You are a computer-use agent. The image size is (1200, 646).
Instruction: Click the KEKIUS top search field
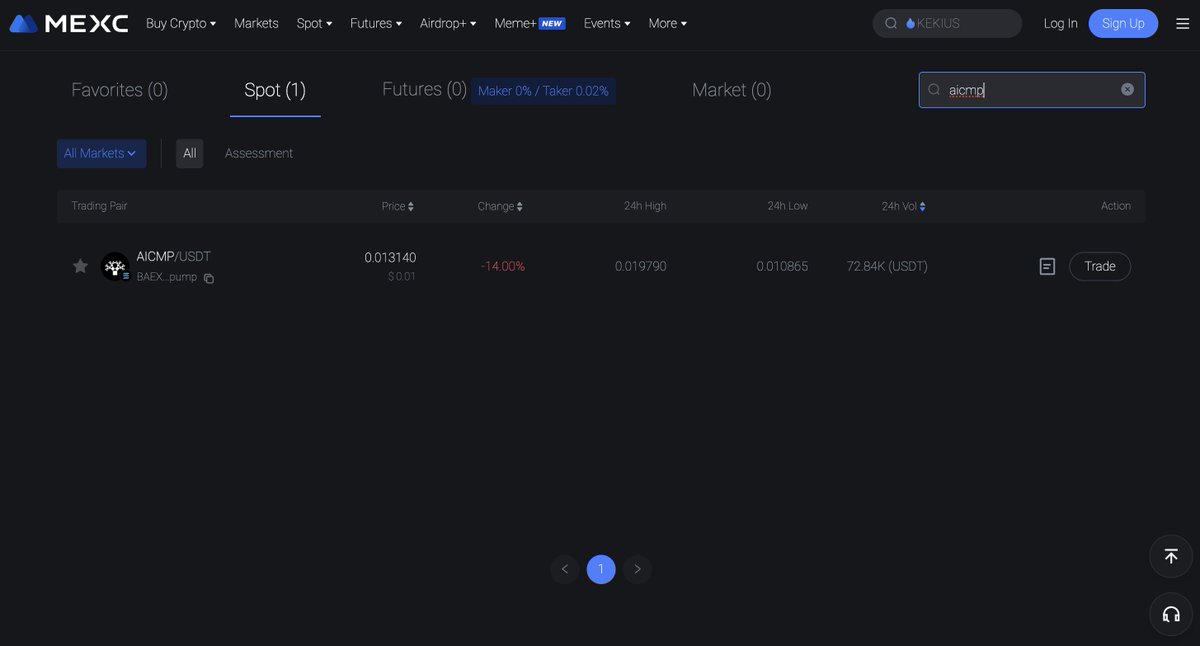(947, 23)
